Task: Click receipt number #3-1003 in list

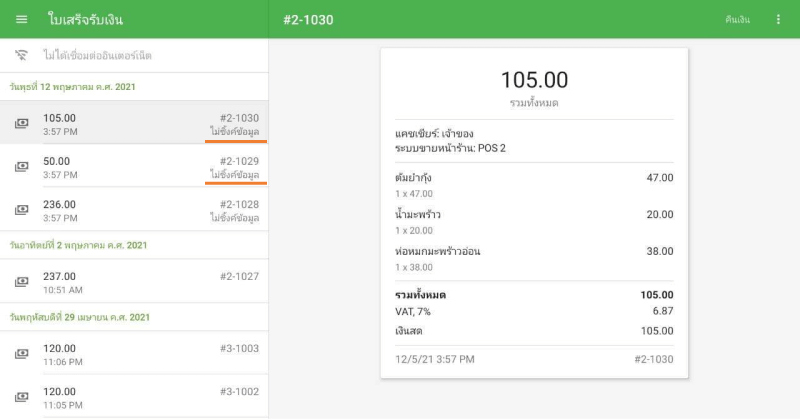Action: click(x=239, y=349)
